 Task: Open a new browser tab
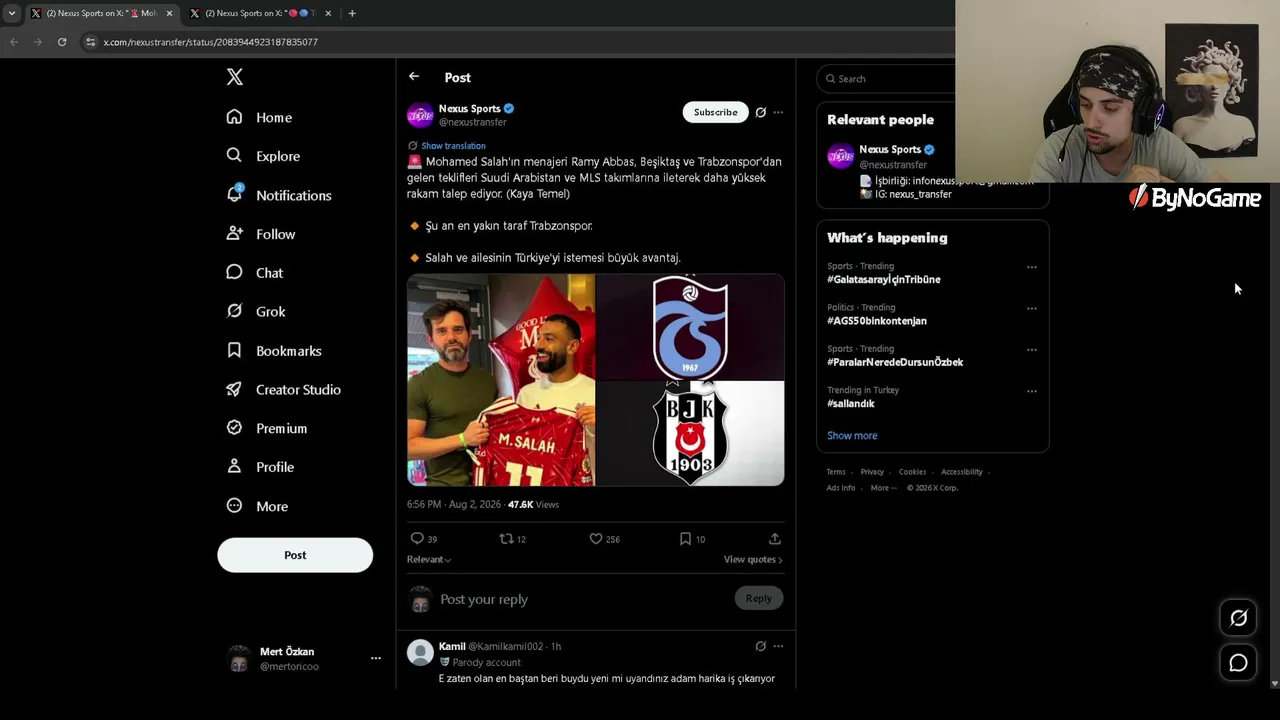352,13
